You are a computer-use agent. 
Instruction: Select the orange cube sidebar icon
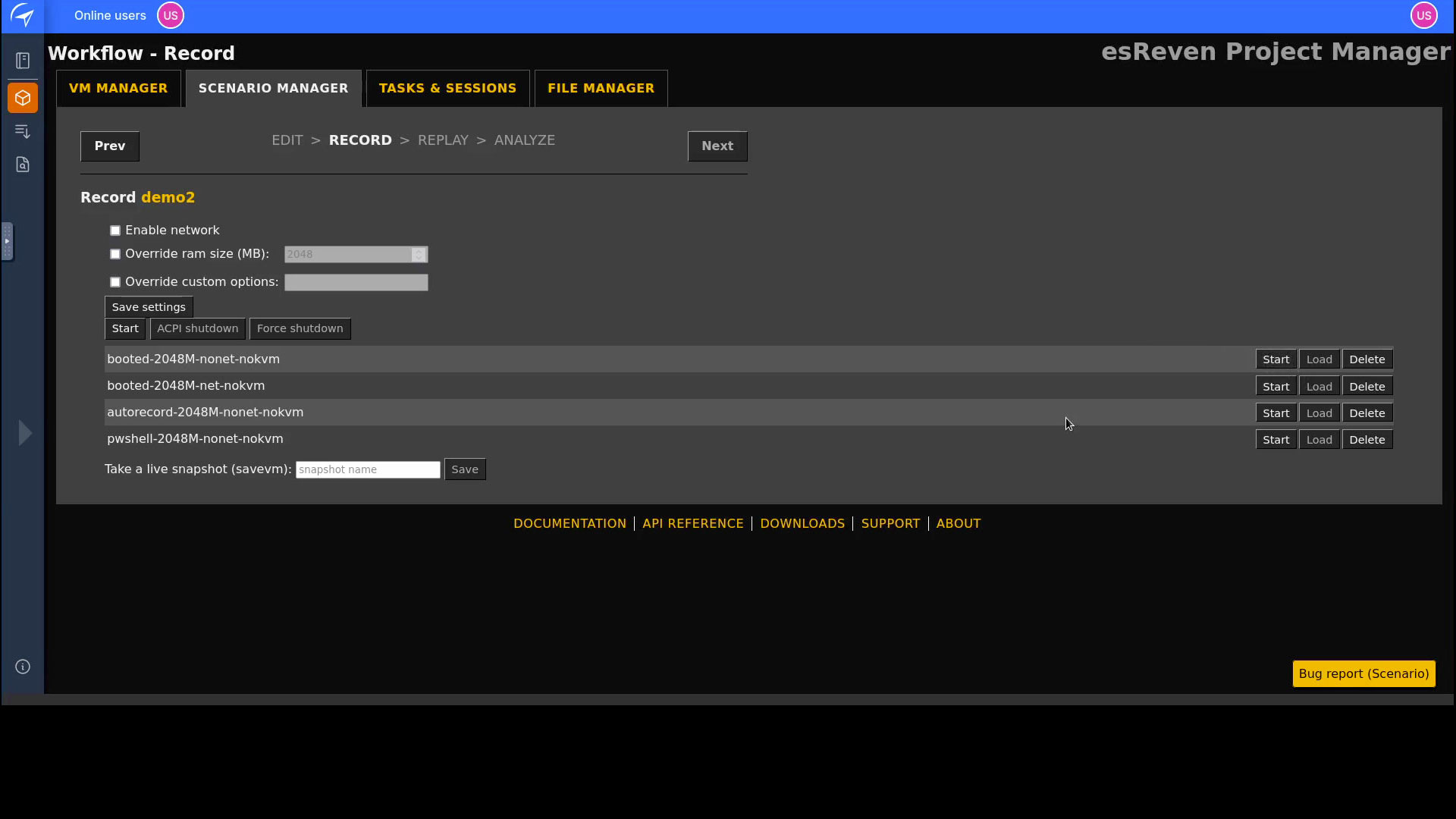point(23,98)
